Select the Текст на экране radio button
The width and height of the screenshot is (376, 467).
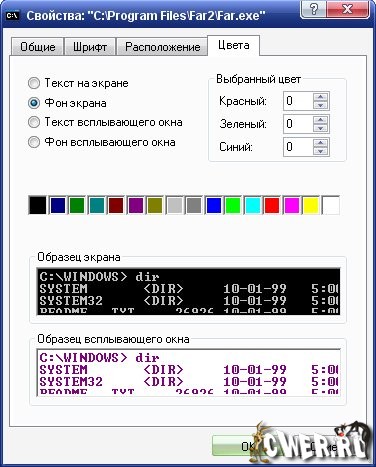(34, 83)
